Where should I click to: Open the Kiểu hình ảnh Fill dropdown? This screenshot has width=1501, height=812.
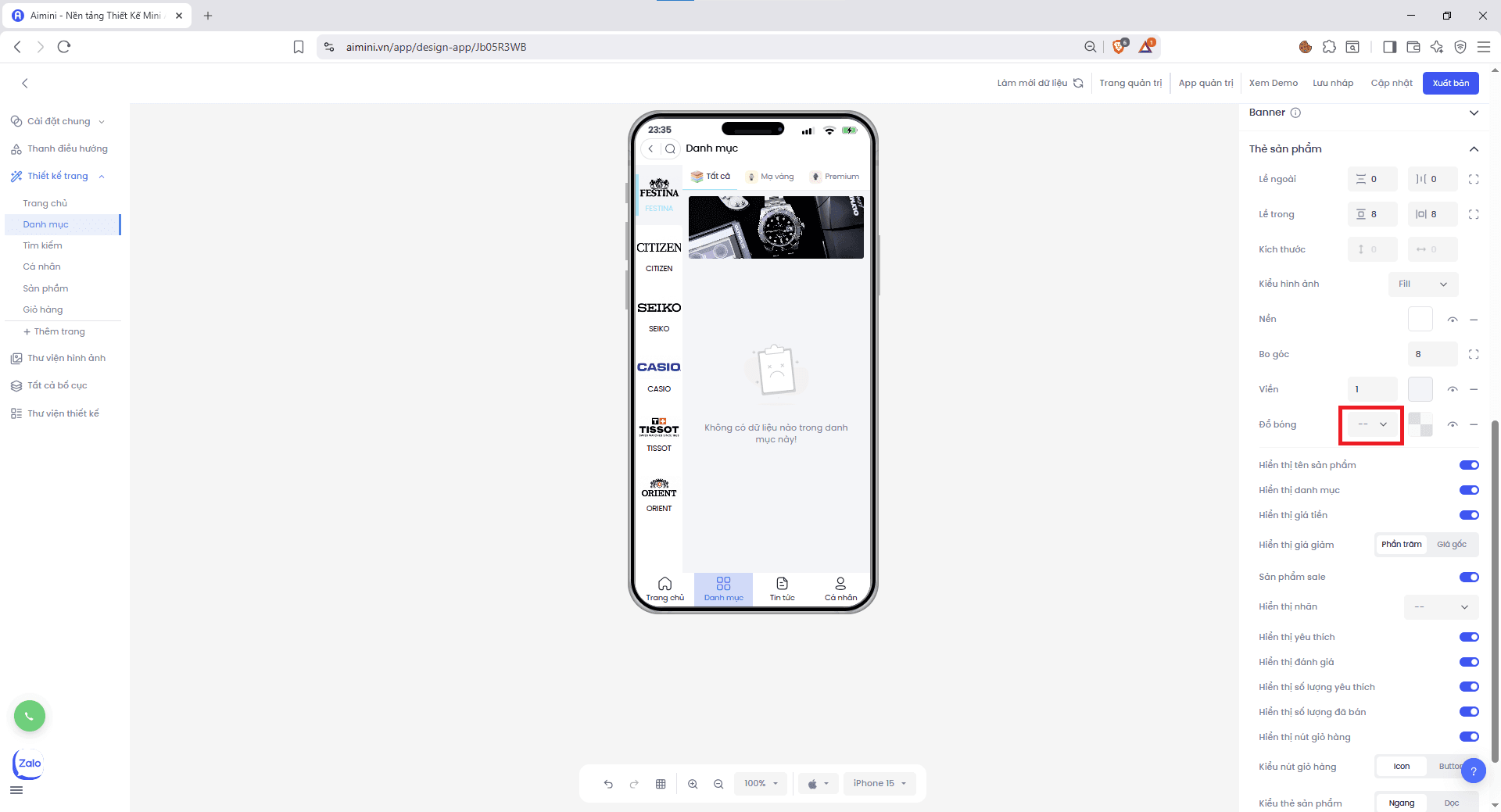[1423, 284]
